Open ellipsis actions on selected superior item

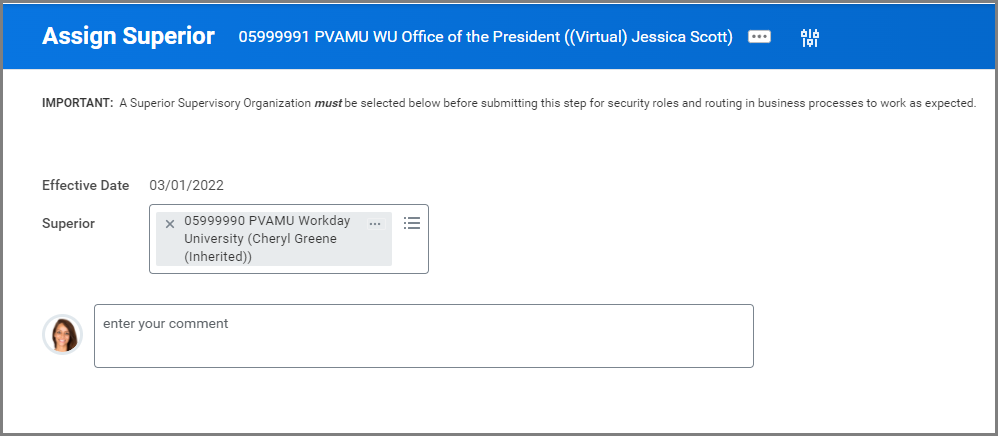[375, 223]
